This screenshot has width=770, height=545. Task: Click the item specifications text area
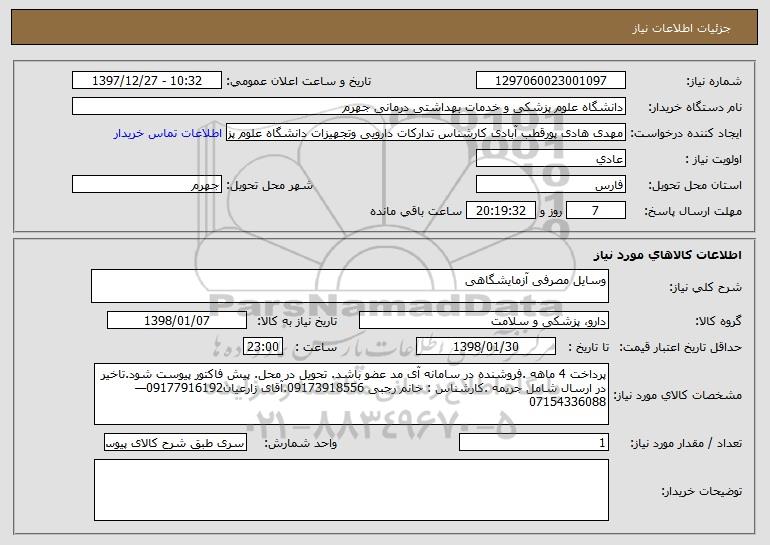click(x=351, y=394)
